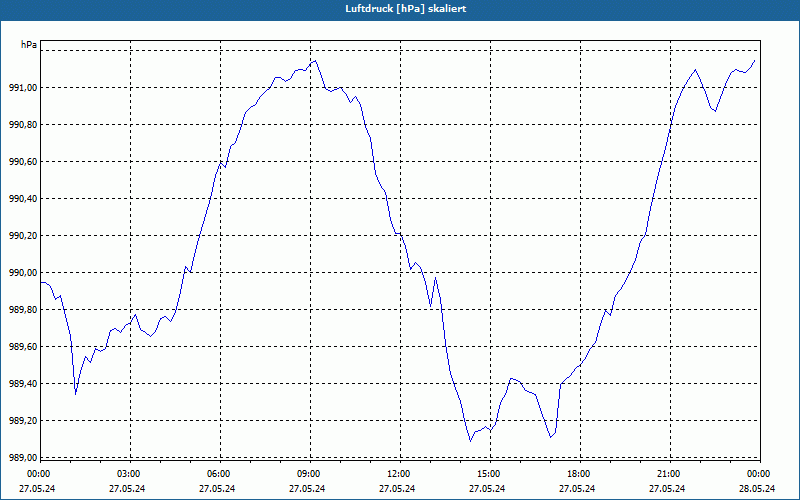Click the 990,60 axis label
This screenshot has height=500, width=800.
pos(23,162)
